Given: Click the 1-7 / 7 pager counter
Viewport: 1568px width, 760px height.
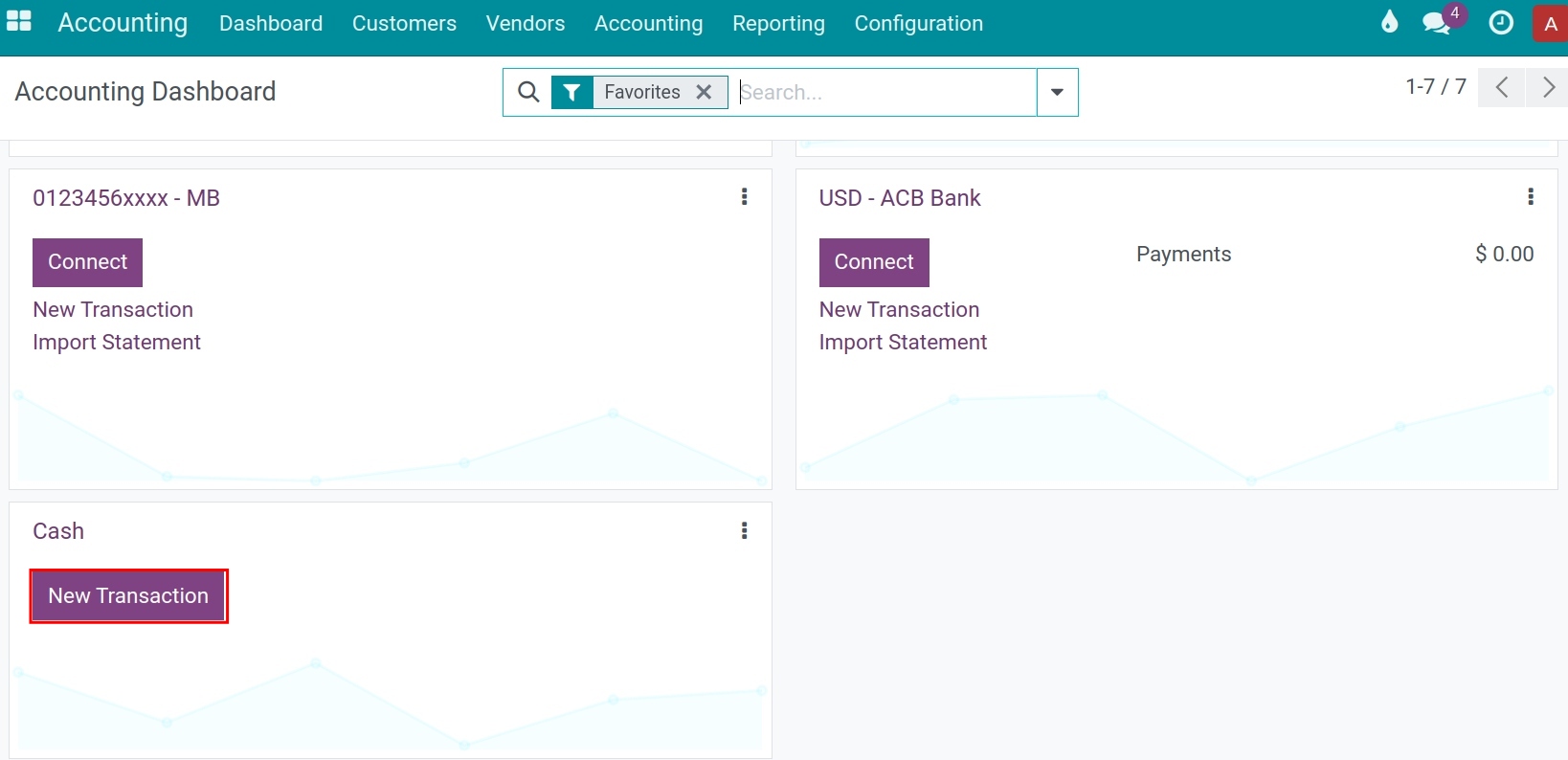Looking at the screenshot, I should tap(1435, 86).
